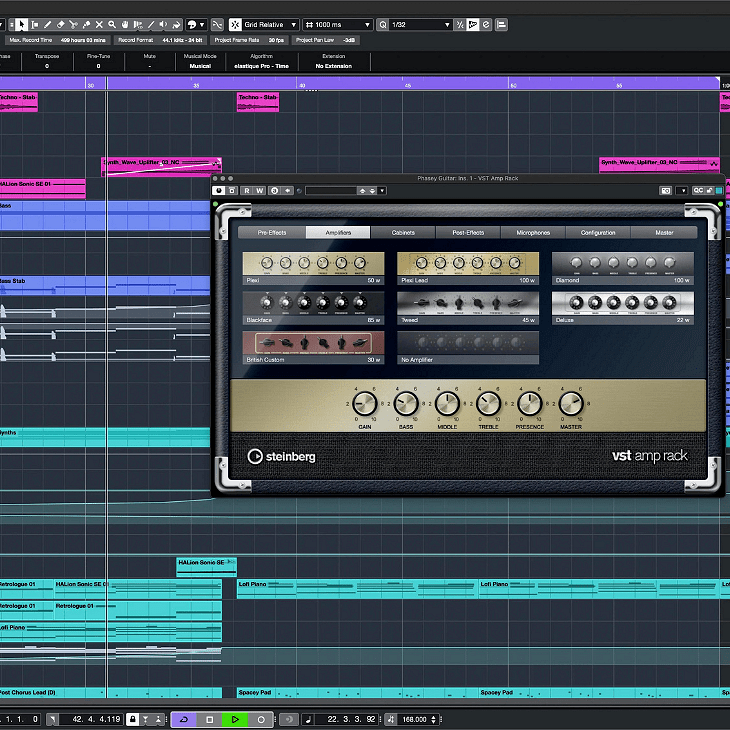
Task: Switch to the Master tab
Action: tap(664, 232)
